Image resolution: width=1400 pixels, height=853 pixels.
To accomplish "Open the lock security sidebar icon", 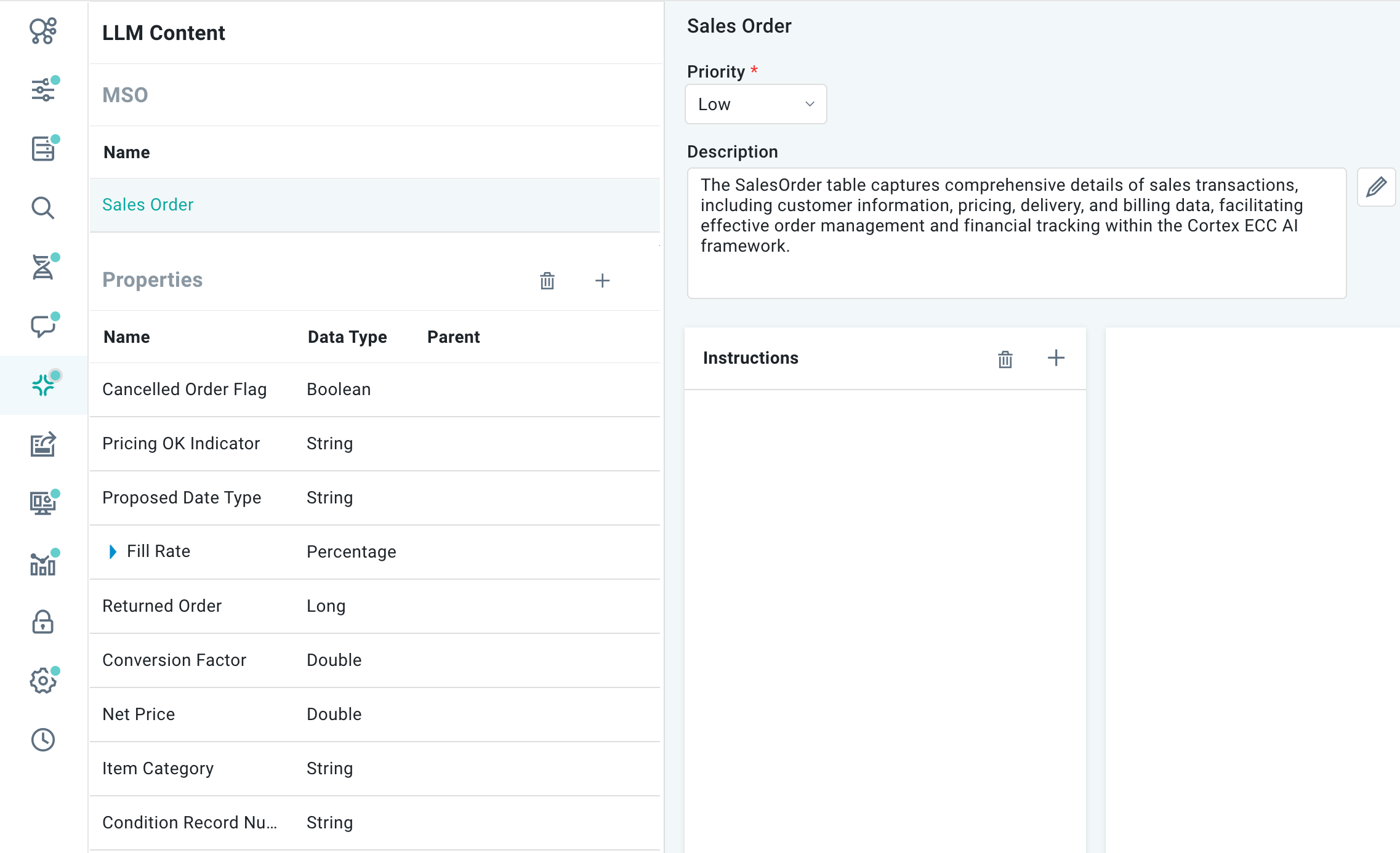I will coord(43,622).
